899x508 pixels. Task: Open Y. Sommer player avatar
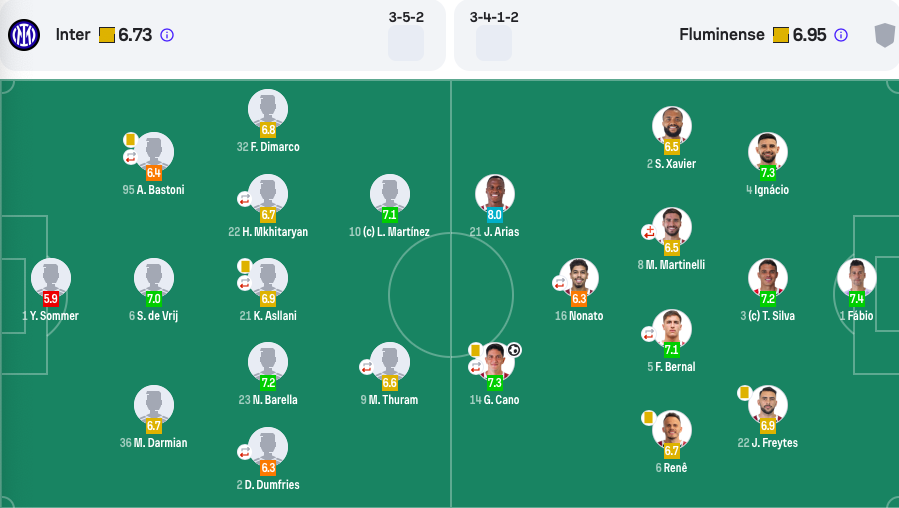tap(50, 278)
